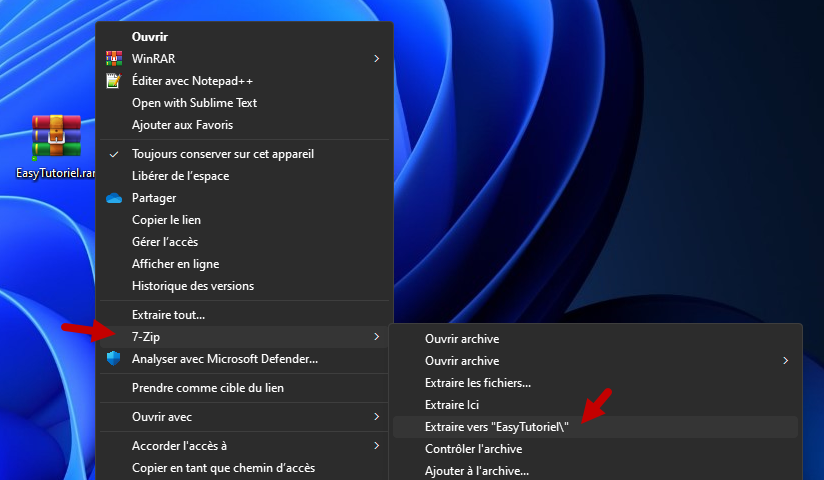This screenshot has height=480, width=824.
Task: Select the EasyTutoriel.rar desktop file icon
Action: [56, 136]
